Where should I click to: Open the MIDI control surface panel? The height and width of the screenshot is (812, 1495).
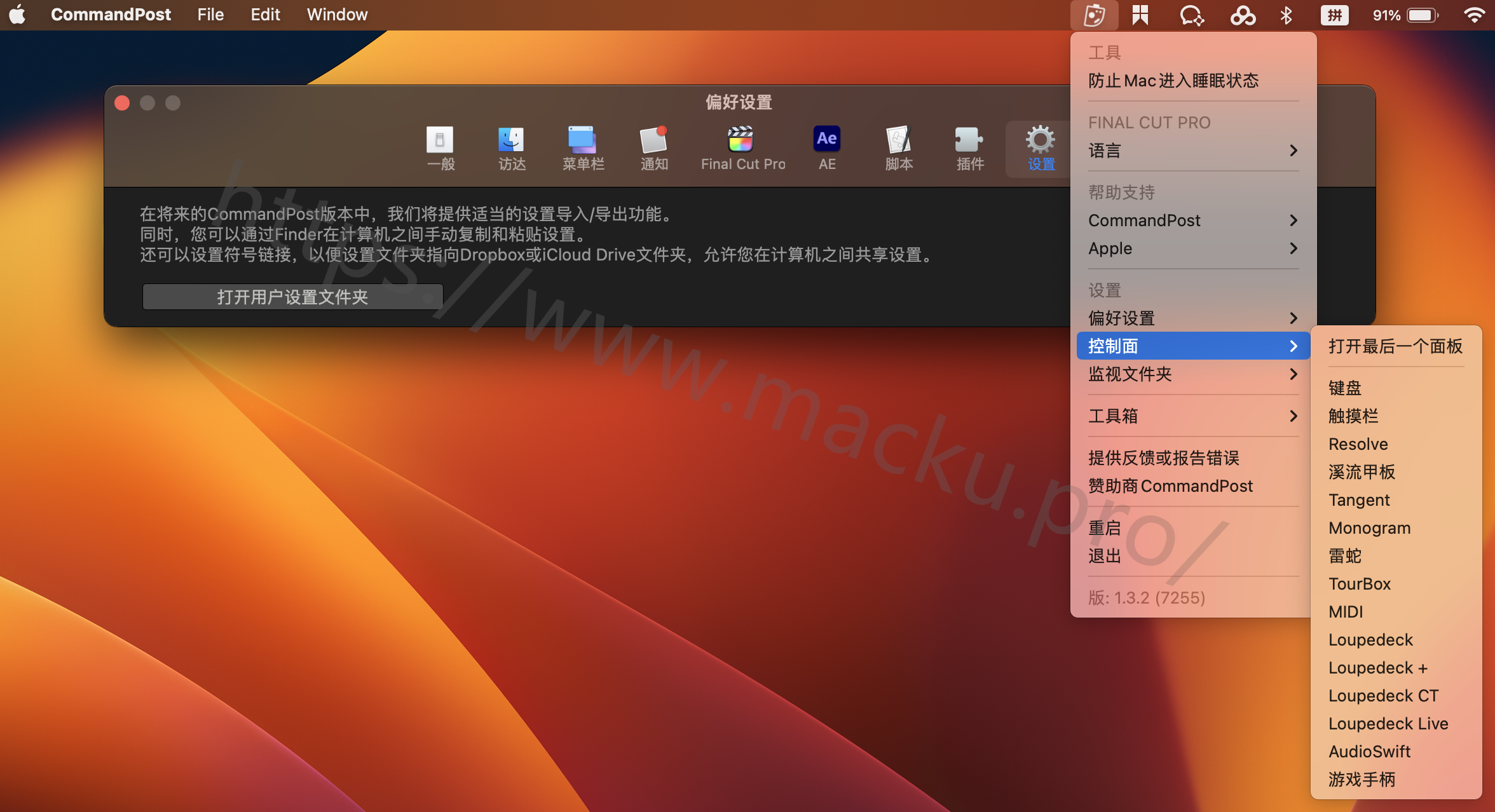point(1396,612)
